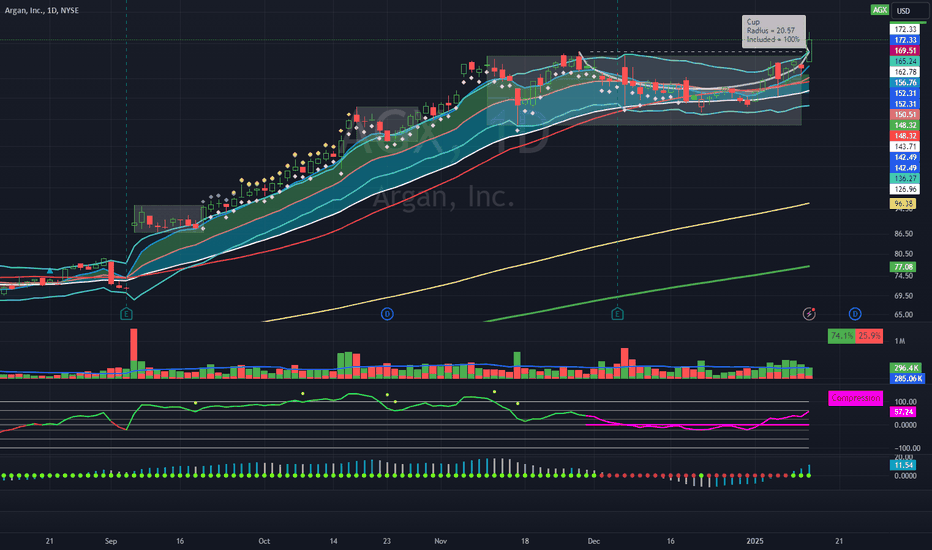The height and width of the screenshot is (550, 932).
Task: Select the 162.78 price label
Action: click(905, 72)
